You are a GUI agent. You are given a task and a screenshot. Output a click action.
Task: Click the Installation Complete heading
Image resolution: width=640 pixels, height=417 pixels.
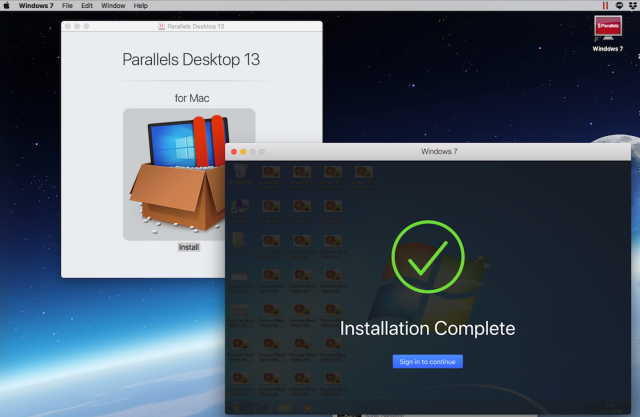(427, 328)
